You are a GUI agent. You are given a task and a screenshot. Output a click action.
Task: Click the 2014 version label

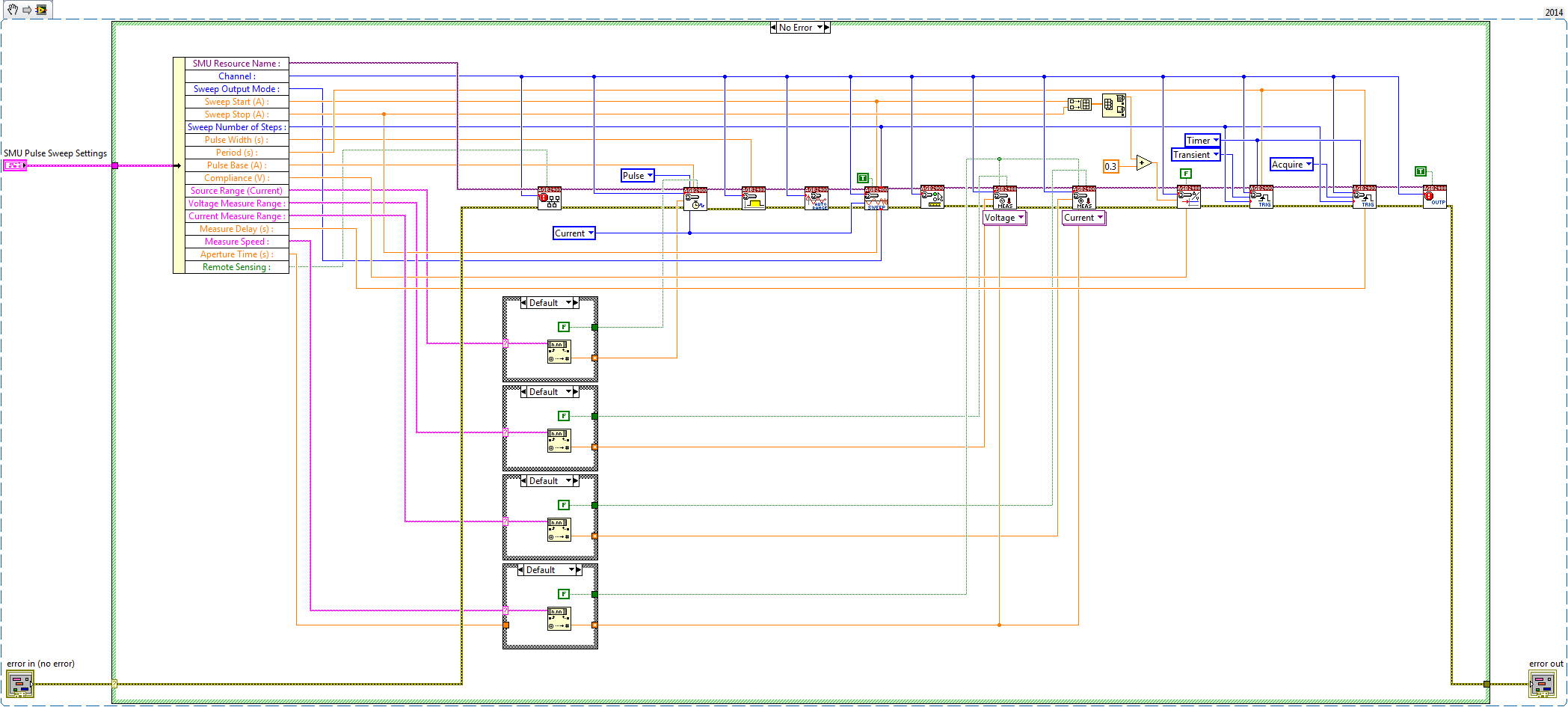[x=1554, y=13]
